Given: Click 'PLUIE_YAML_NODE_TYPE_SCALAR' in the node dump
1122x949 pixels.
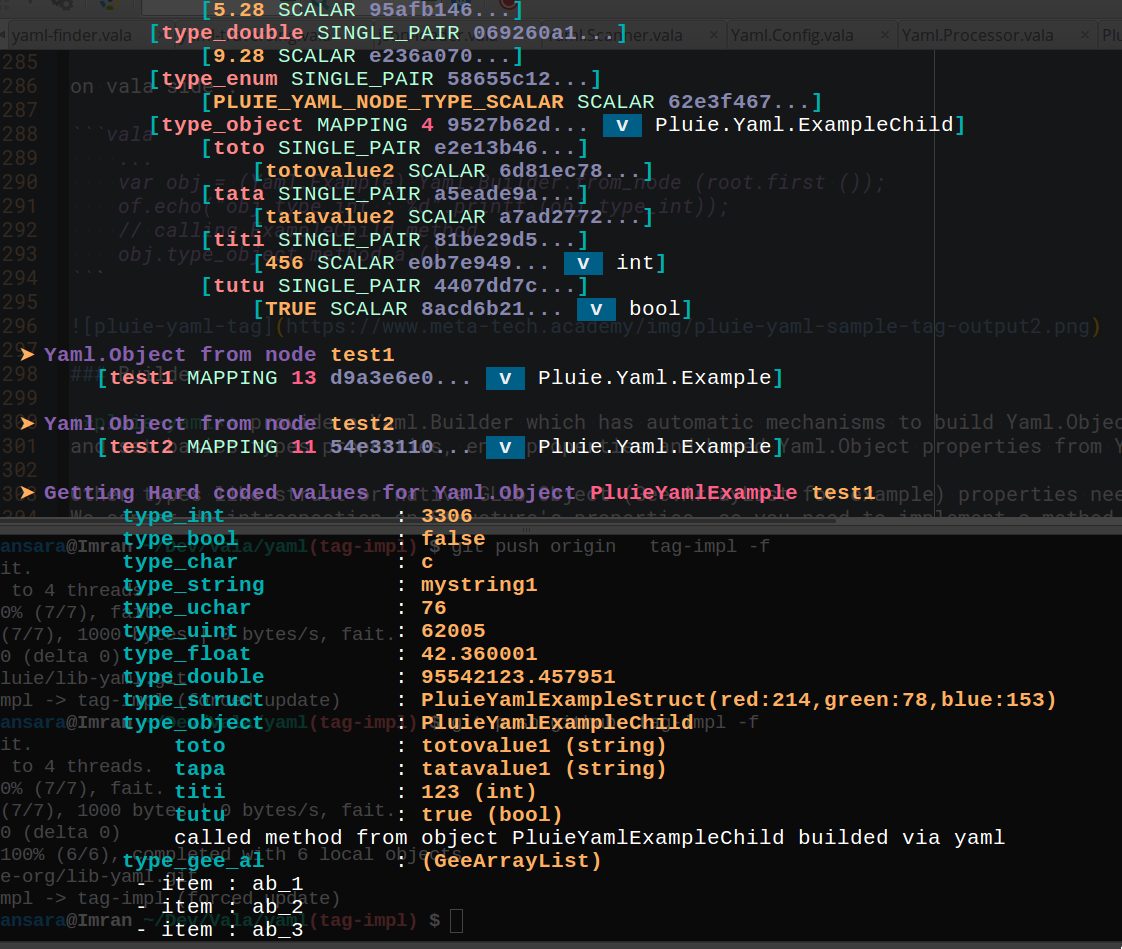Looking at the screenshot, I should tap(389, 102).
